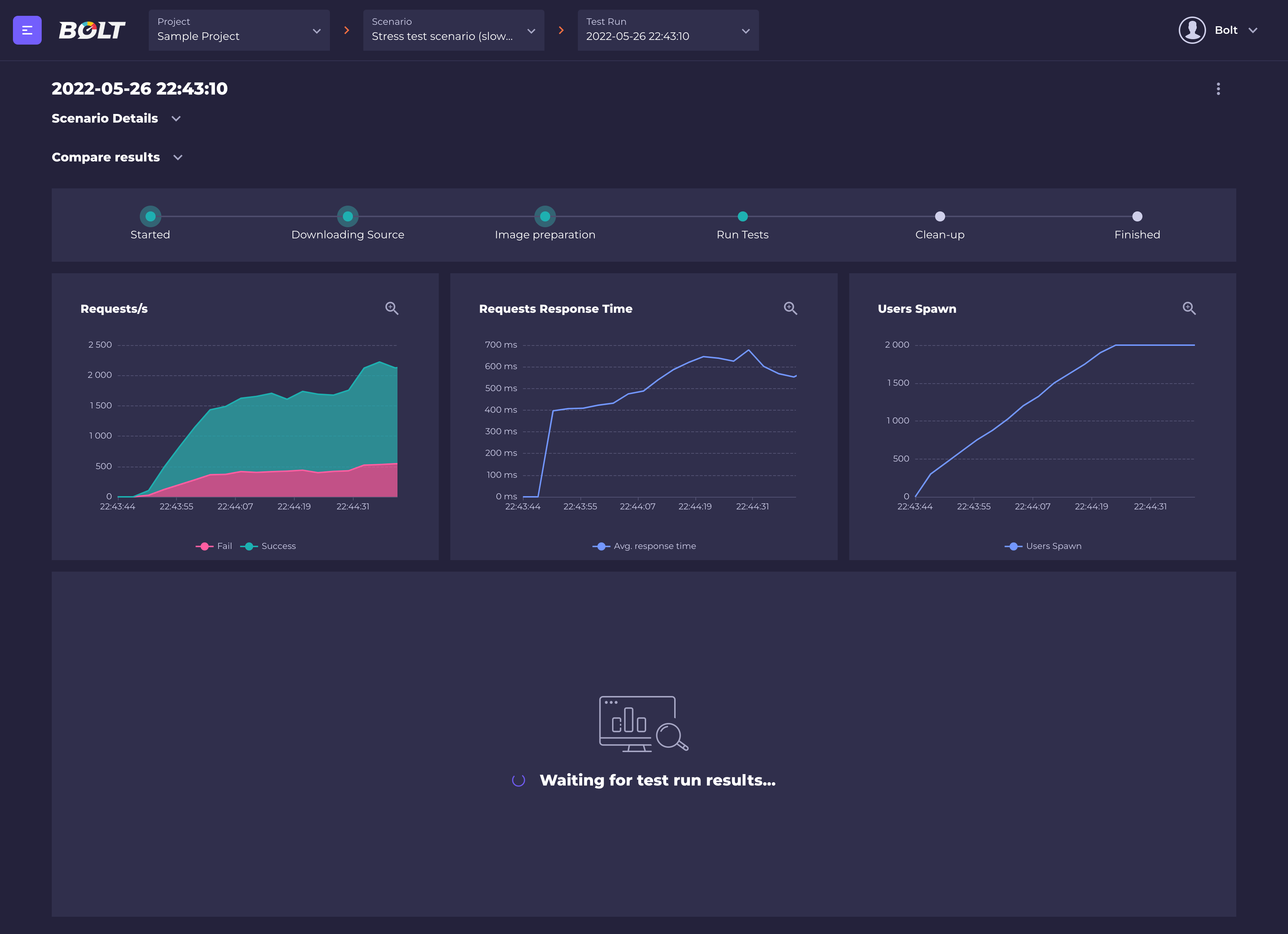The image size is (1288, 934).
Task: Zoom into the Users Spawn chart
Action: [x=1188, y=308]
